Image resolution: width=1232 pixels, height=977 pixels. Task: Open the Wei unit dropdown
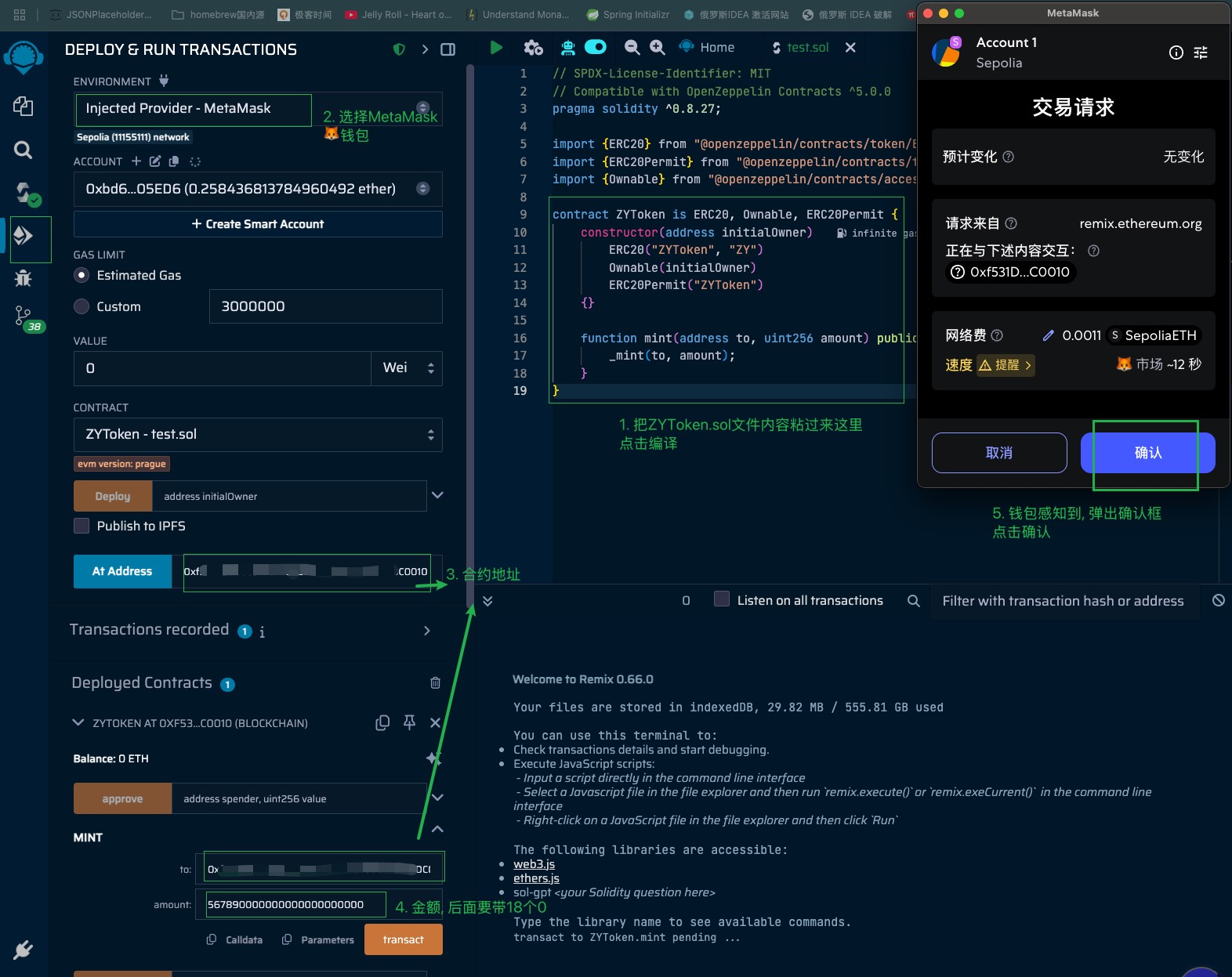(407, 368)
